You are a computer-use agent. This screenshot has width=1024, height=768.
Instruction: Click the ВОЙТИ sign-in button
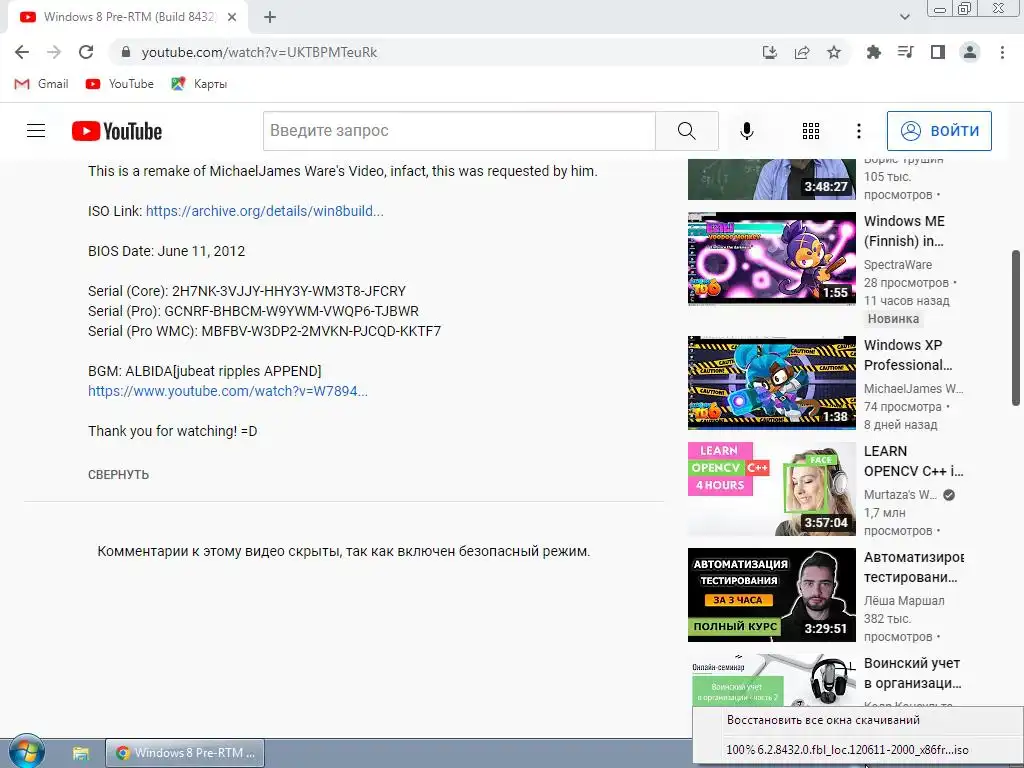coord(939,131)
